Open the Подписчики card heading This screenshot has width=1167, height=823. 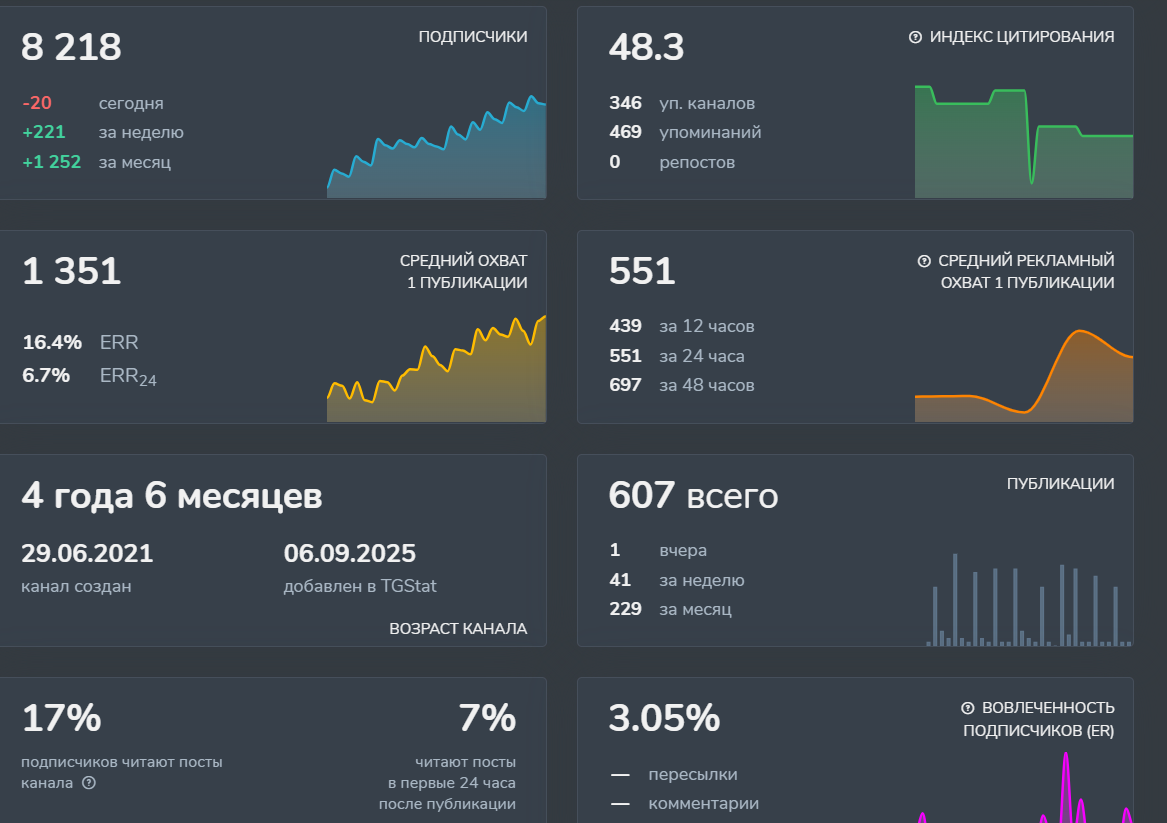point(473,36)
